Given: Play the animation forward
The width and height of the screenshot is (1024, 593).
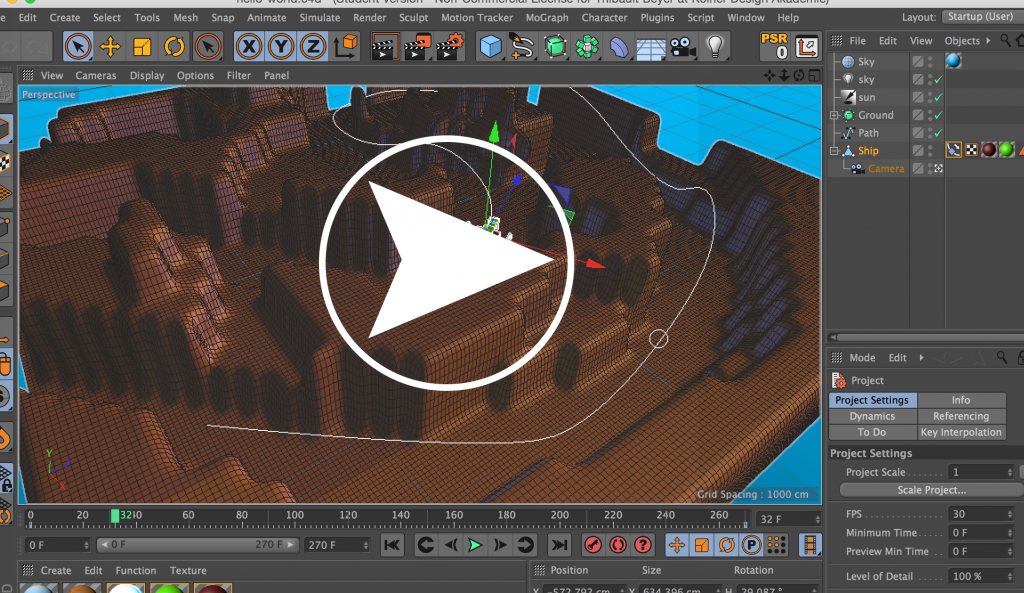Looking at the screenshot, I should coord(475,545).
